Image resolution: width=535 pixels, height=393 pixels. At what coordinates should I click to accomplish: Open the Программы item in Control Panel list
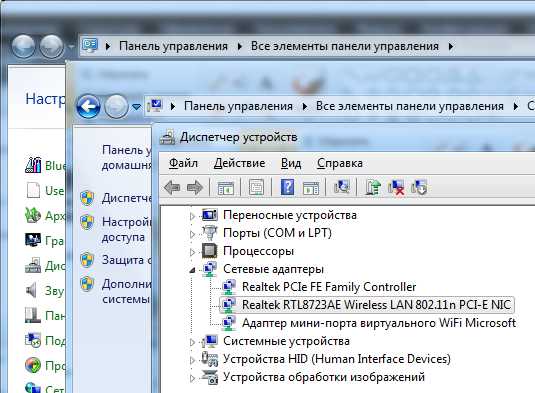click(x=45, y=366)
